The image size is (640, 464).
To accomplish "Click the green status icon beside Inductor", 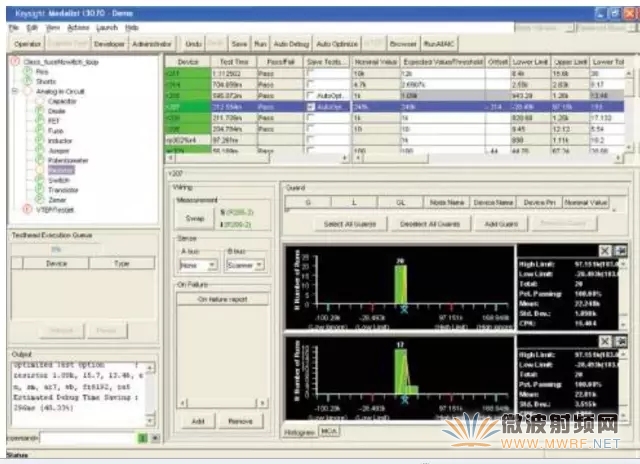I will [40, 140].
